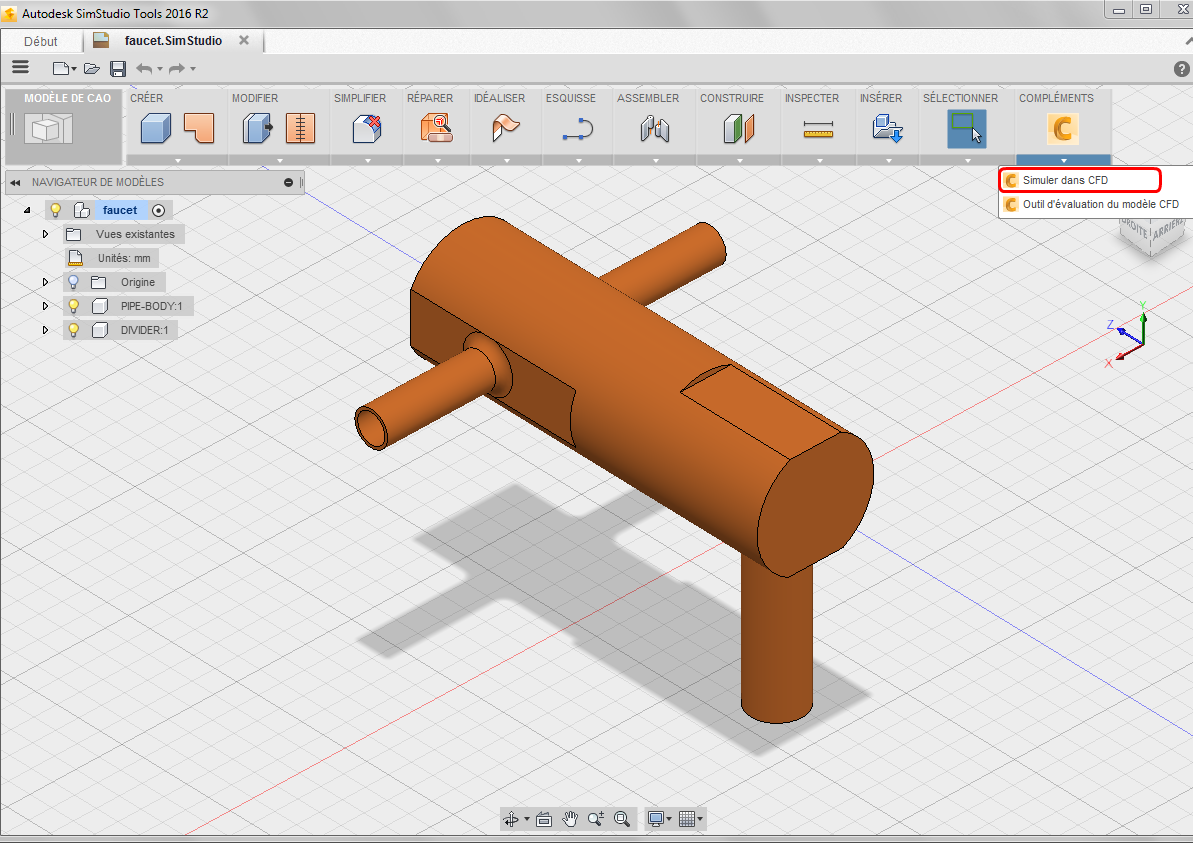1193x843 pixels.
Task: Choose Simuler dans CFD menu entry
Action: pyautogui.click(x=1080, y=180)
